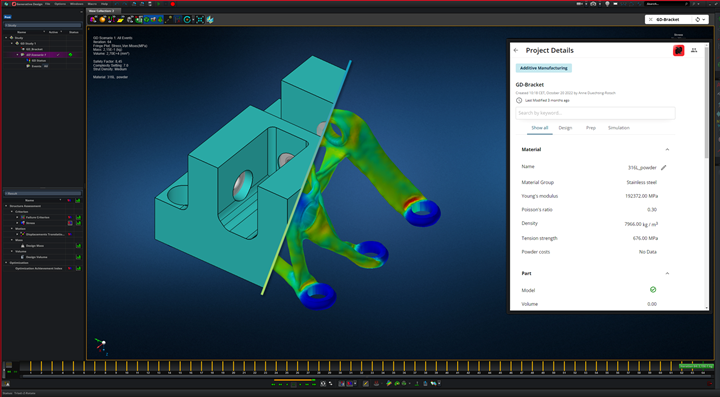720x397 pixels.
Task: Click the undo arrow in top toolbar
Action: [116, 4]
